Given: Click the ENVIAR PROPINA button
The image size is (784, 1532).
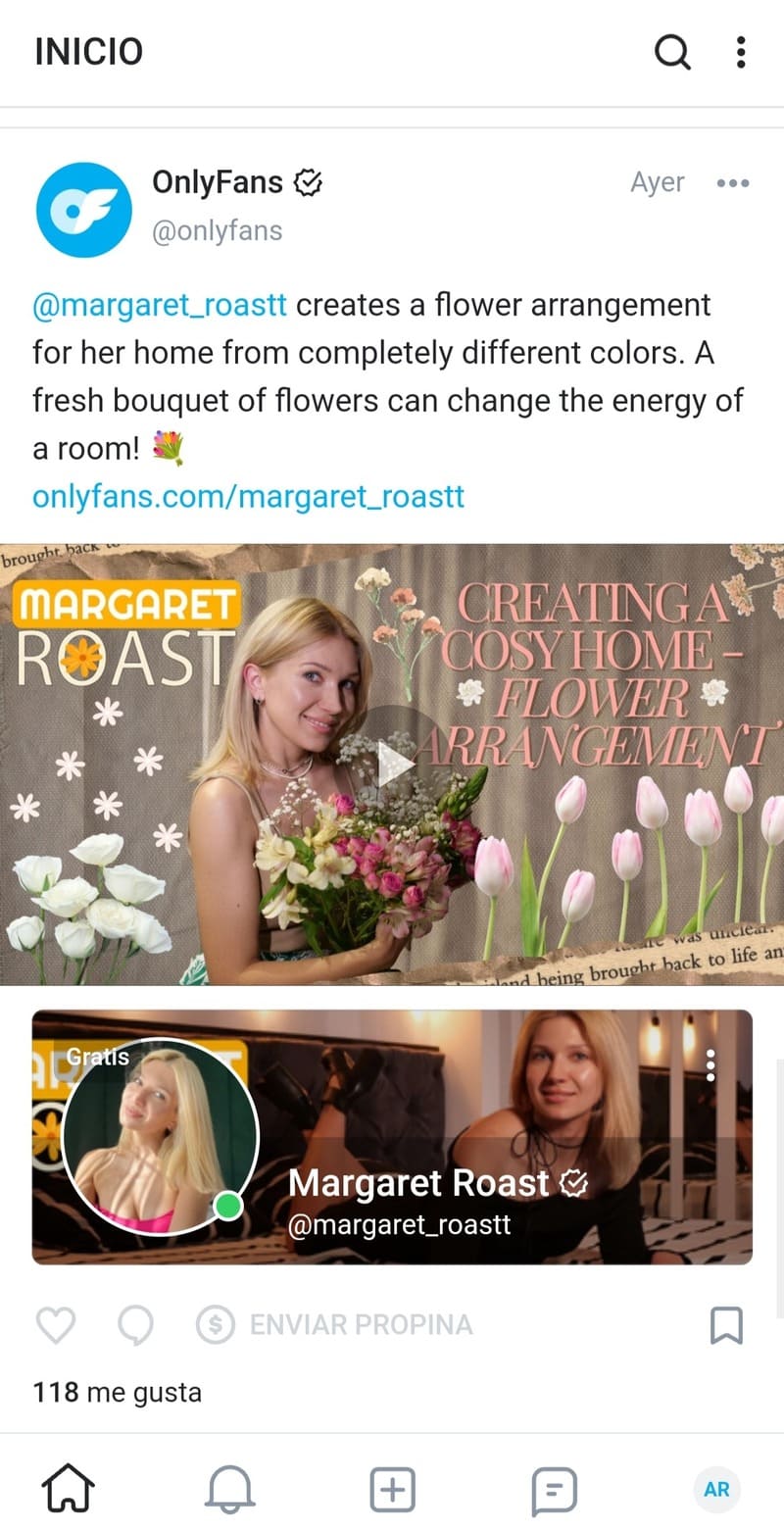Looking at the screenshot, I should pyautogui.click(x=334, y=1325).
